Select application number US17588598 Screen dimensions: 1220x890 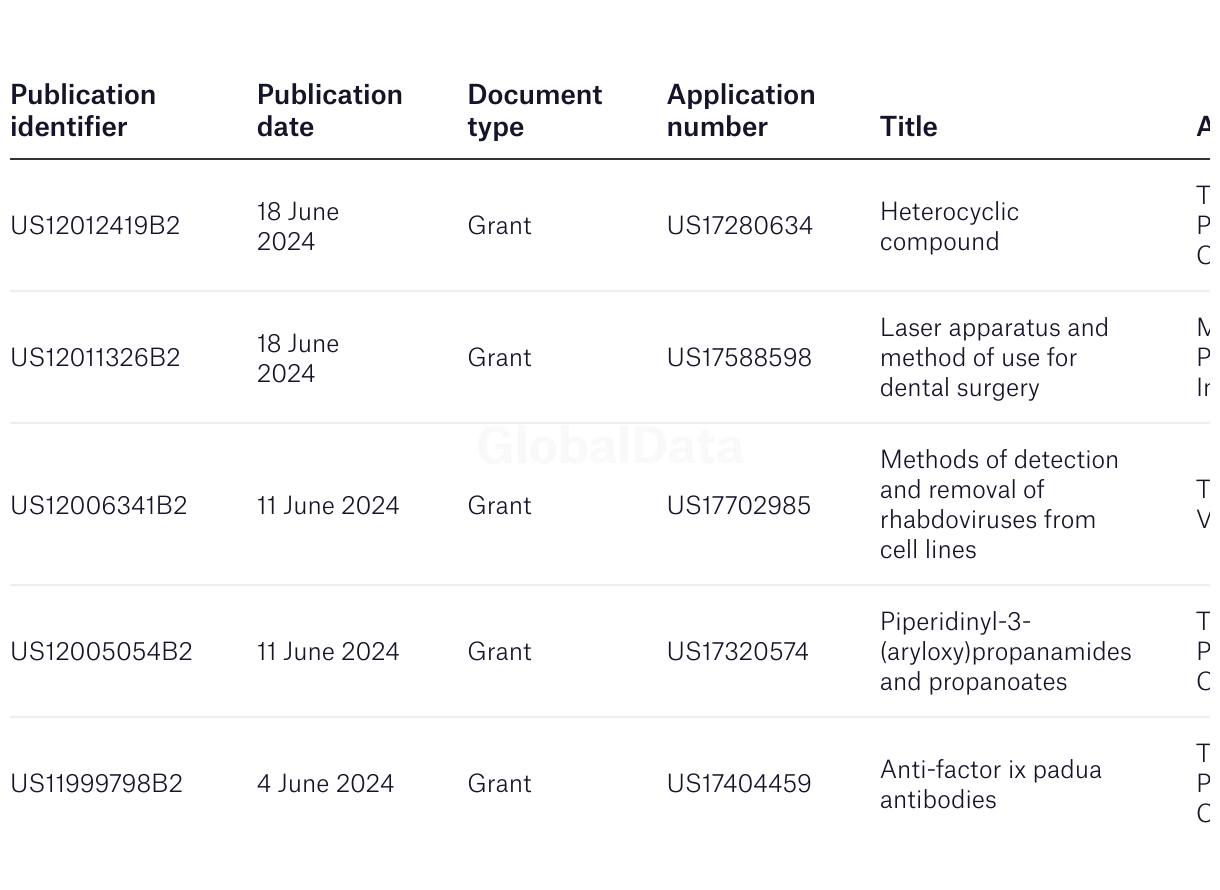(739, 358)
